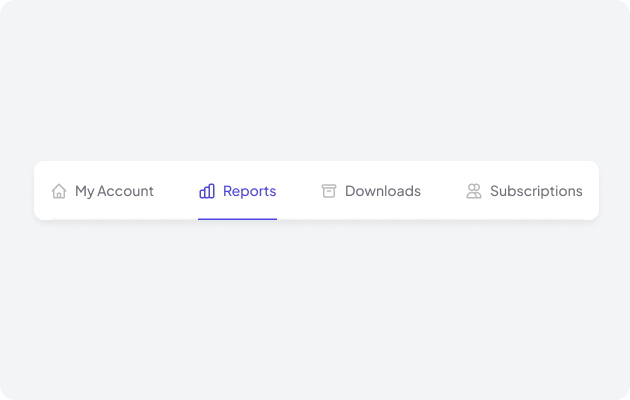The height and width of the screenshot is (400, 630).
Task: Click the purple "Reports" text label
Action: (x=249, y=191)
